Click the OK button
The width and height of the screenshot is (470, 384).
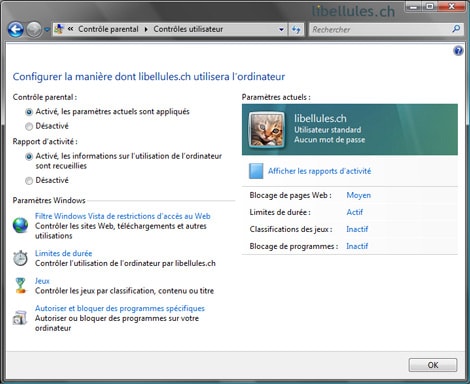tap(433, 365)
